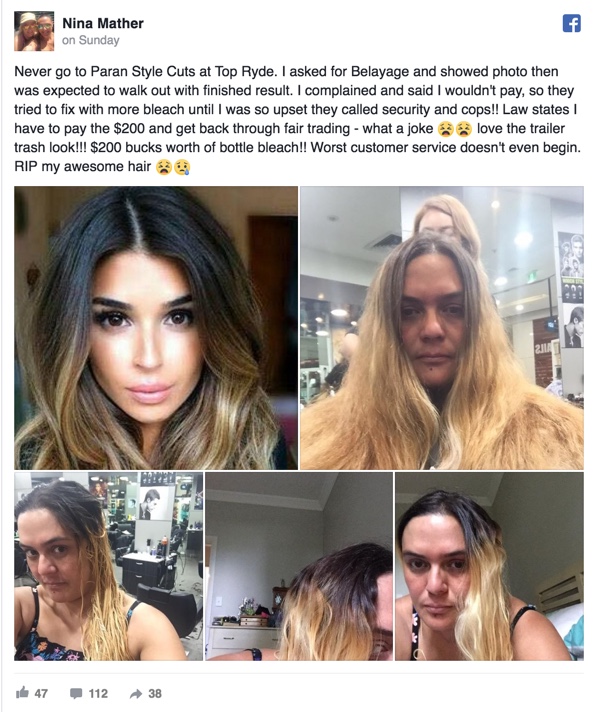Open the salon selfie with long blonde hair

(442, 328)
